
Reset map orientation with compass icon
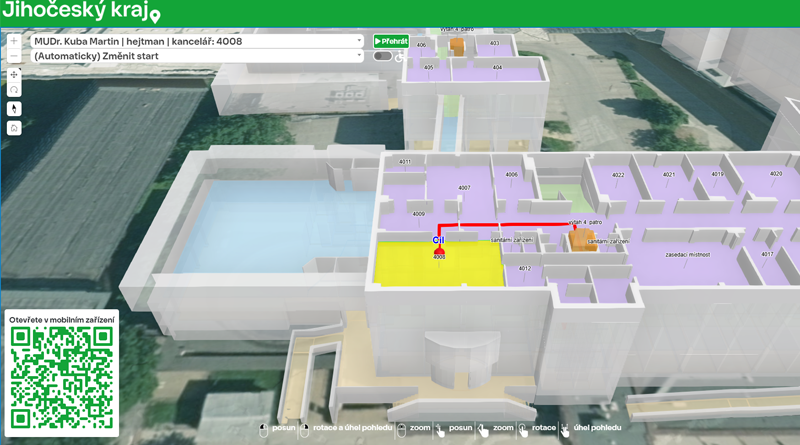[x=14, y=109]
